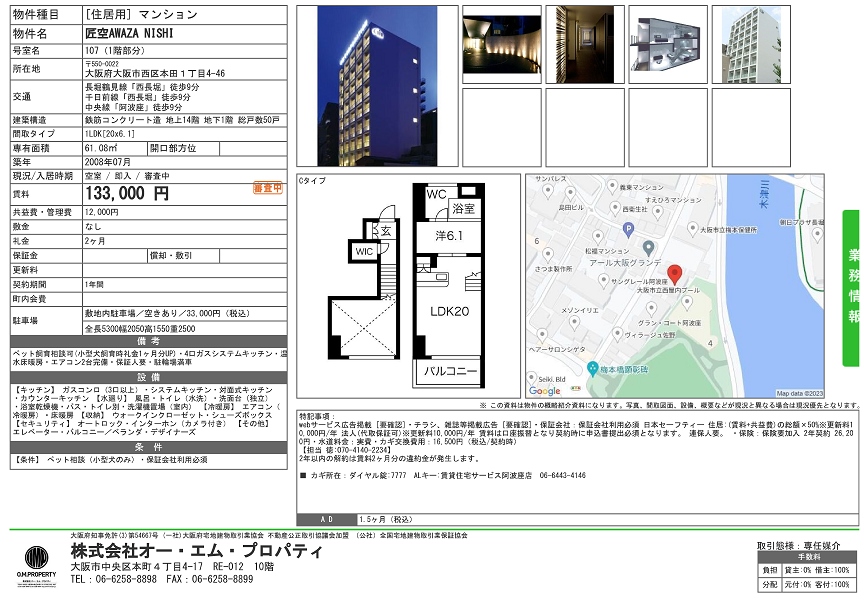The image size is (864, 607).
Task: Click the Google logo on the map
Action: point(545,391)
